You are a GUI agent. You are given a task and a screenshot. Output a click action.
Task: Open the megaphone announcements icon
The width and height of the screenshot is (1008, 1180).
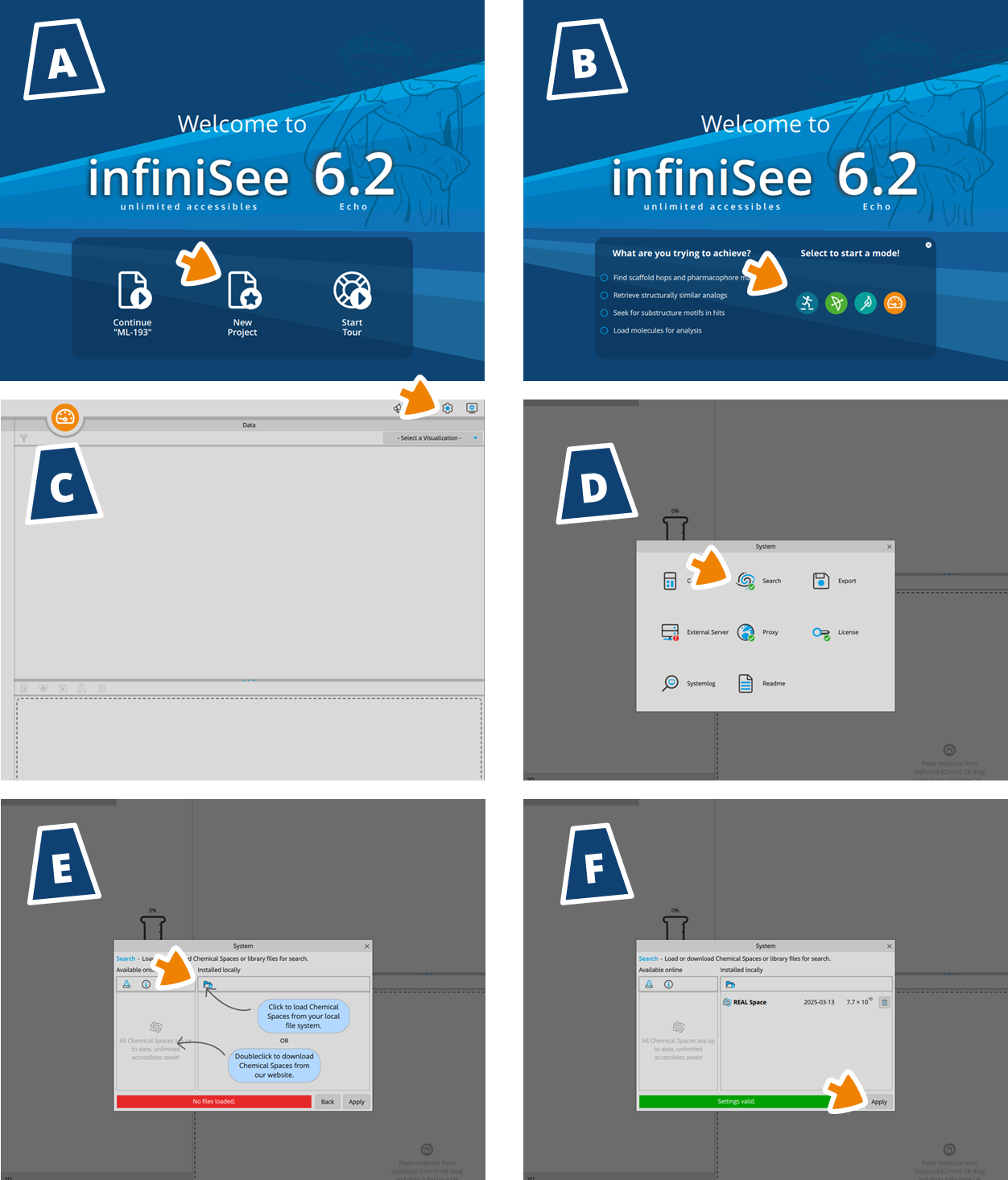tap(398, 408)
